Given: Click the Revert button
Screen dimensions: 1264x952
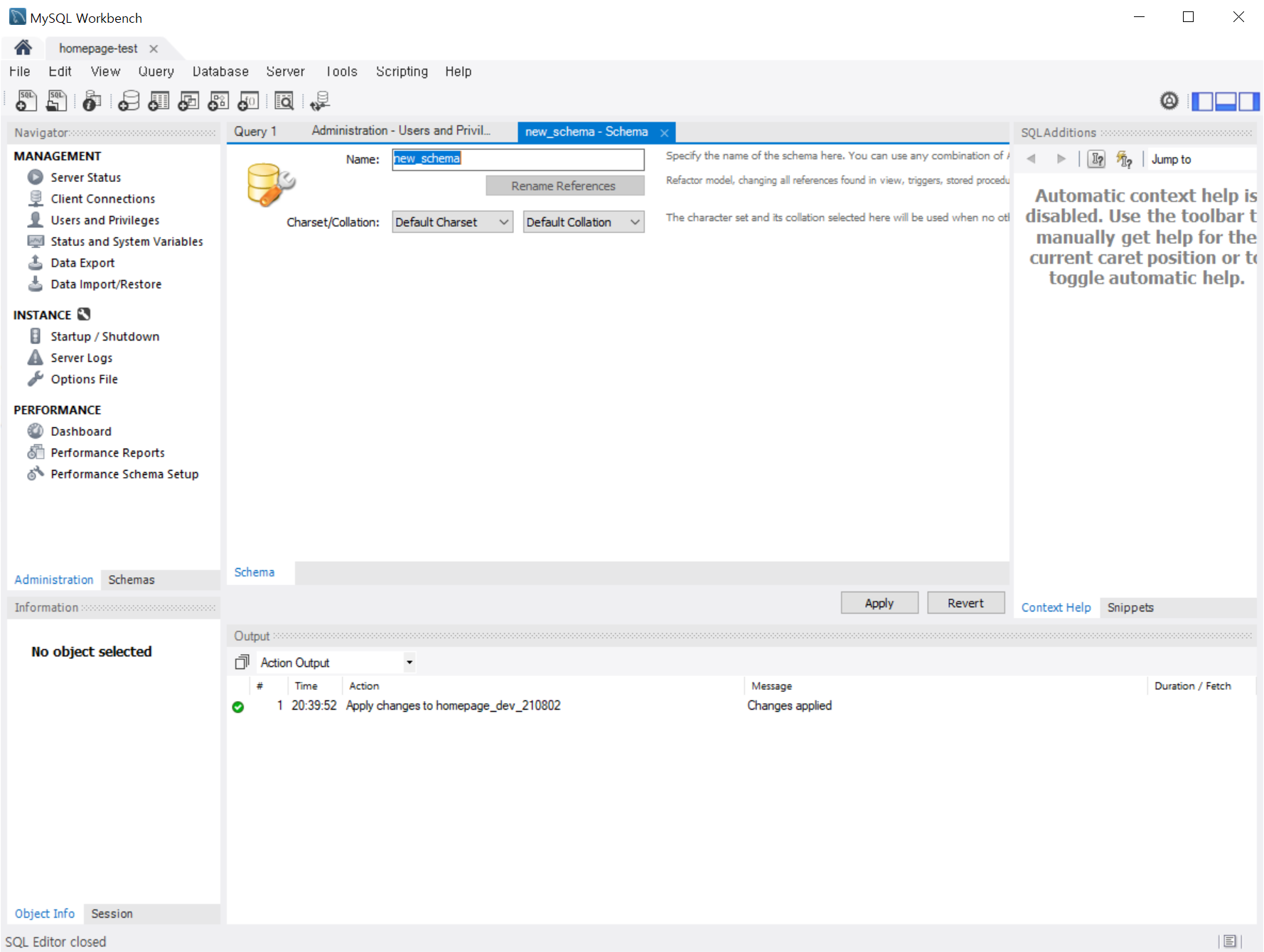Looking at the screenshot, I should pyautogui.click(x=965, y=603).
